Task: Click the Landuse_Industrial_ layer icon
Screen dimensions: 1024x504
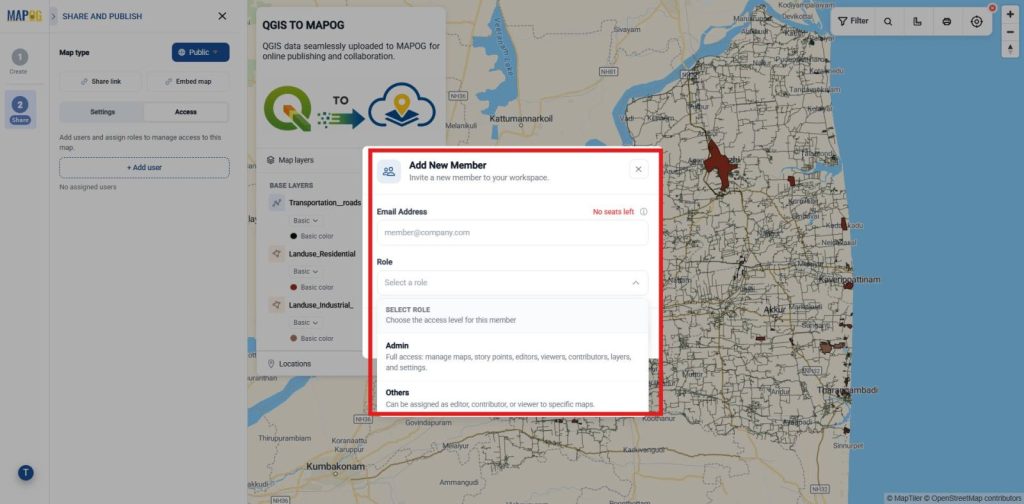Action: pyautogui.click(x=277, y=305)
